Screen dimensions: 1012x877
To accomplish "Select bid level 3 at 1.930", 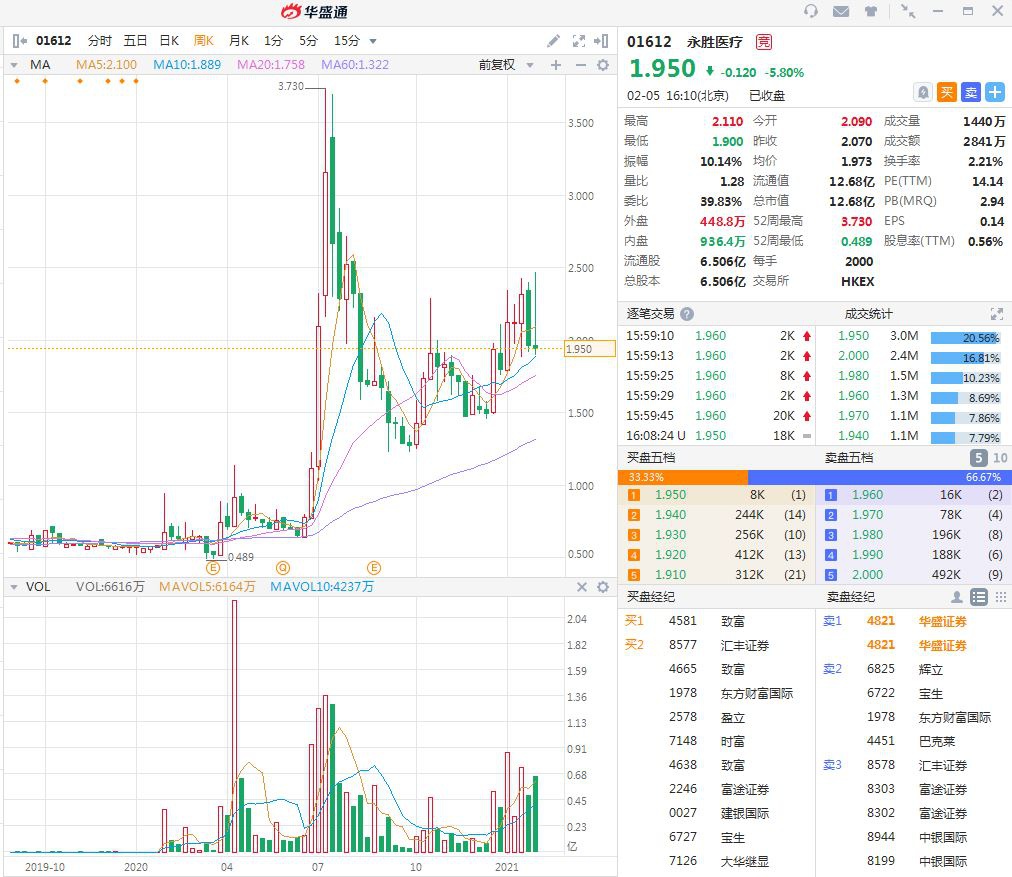I will (x=716, y=535).
